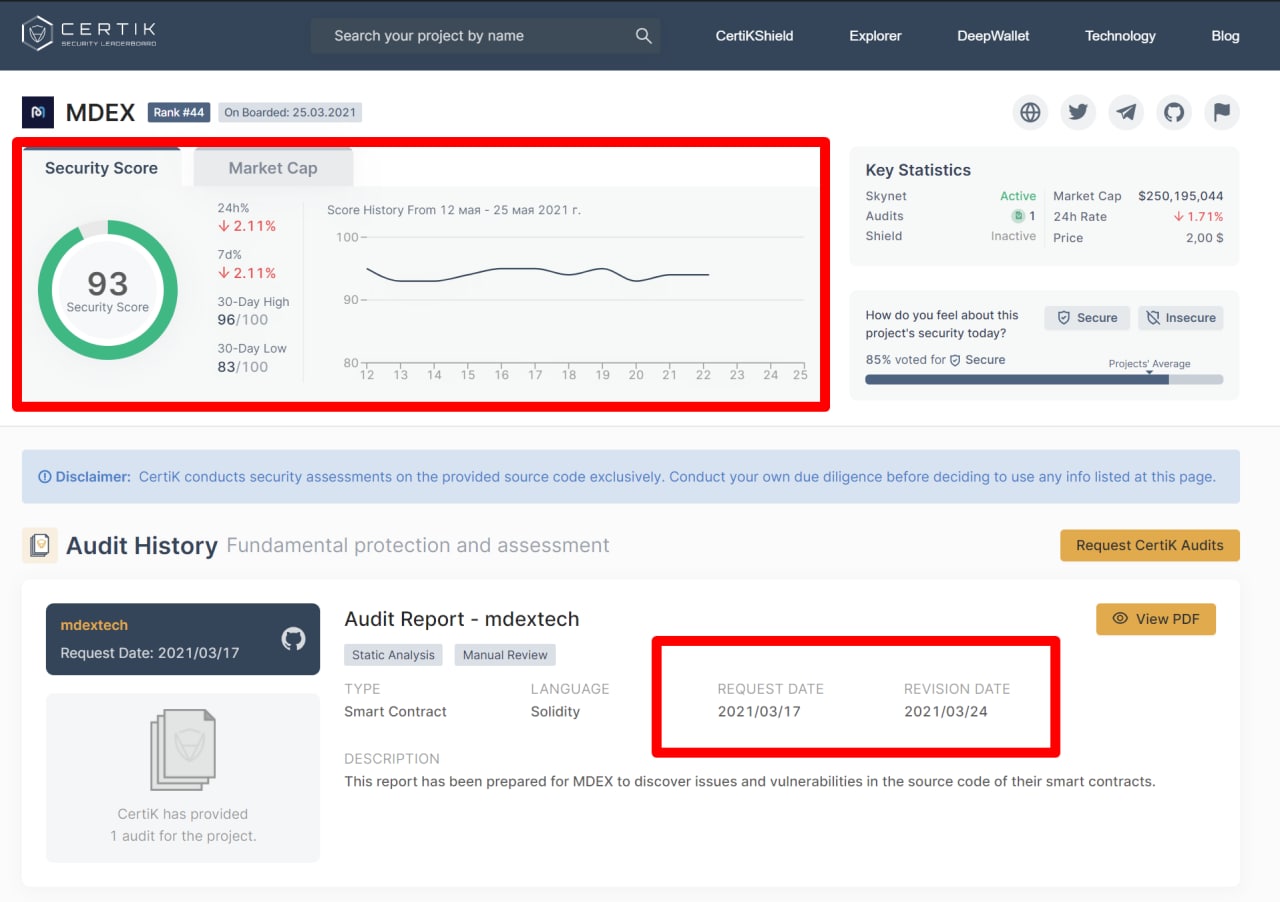This screenshot has height=902, width=1280.
Task: Click the Audit Report - mdextech title
Action: coord(462,619)
